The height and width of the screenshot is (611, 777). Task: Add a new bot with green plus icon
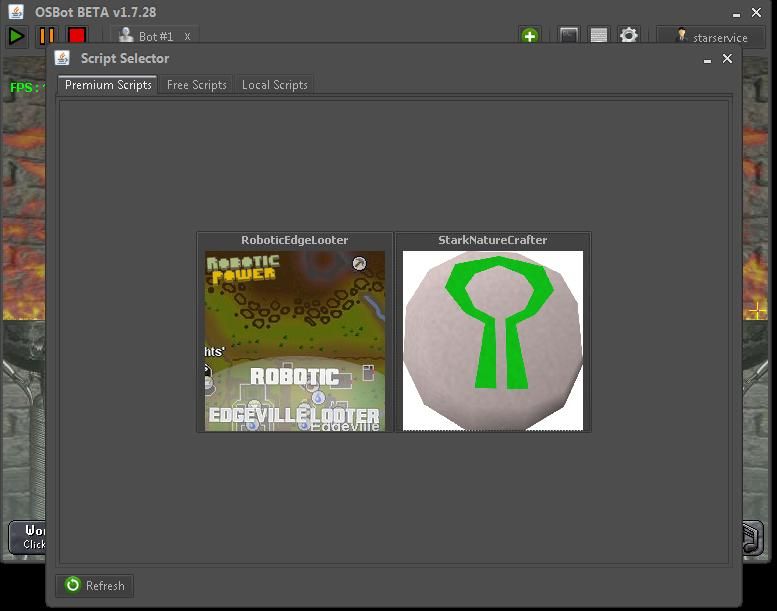529,36
